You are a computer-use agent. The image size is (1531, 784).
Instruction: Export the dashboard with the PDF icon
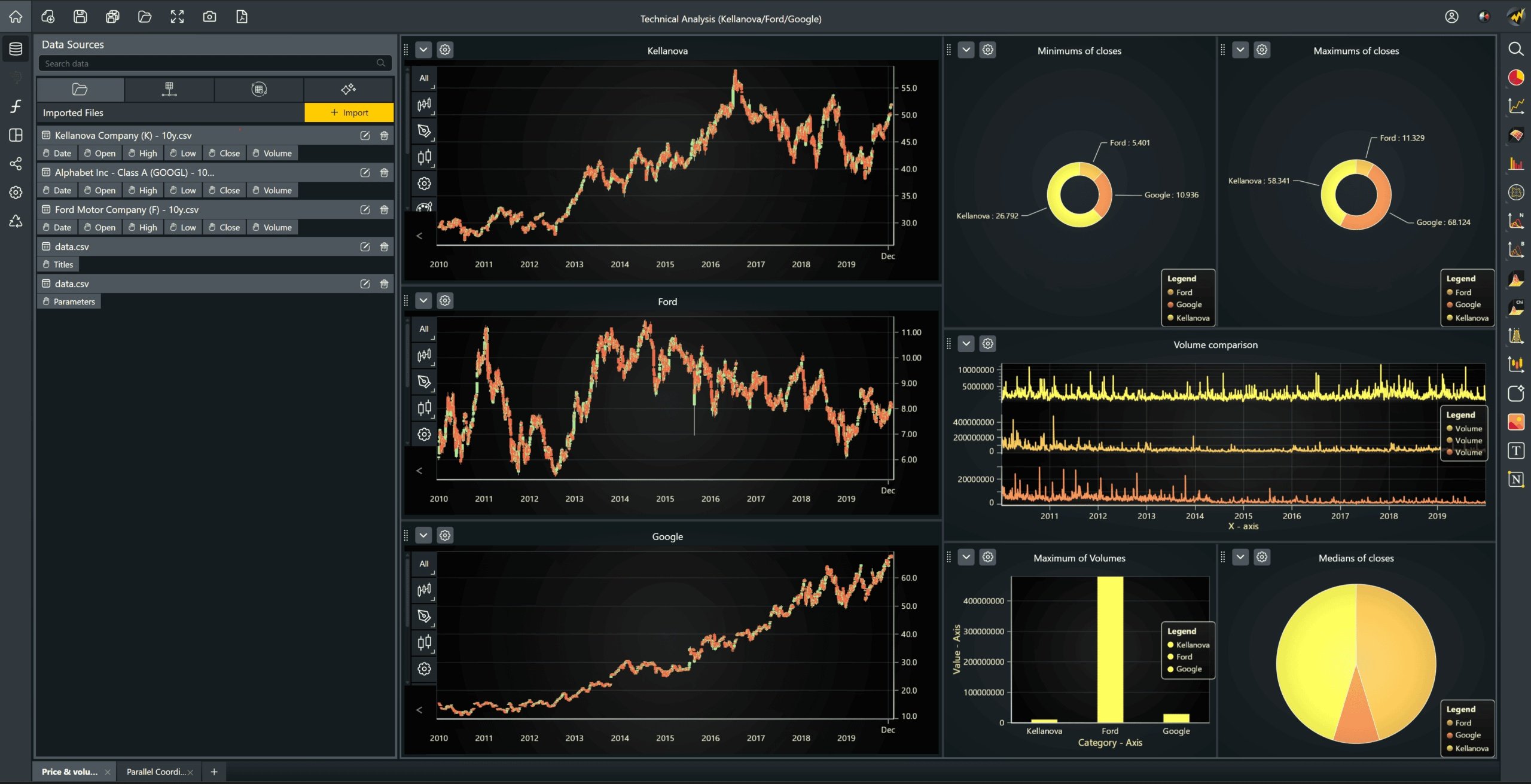[x=242, y=17]
